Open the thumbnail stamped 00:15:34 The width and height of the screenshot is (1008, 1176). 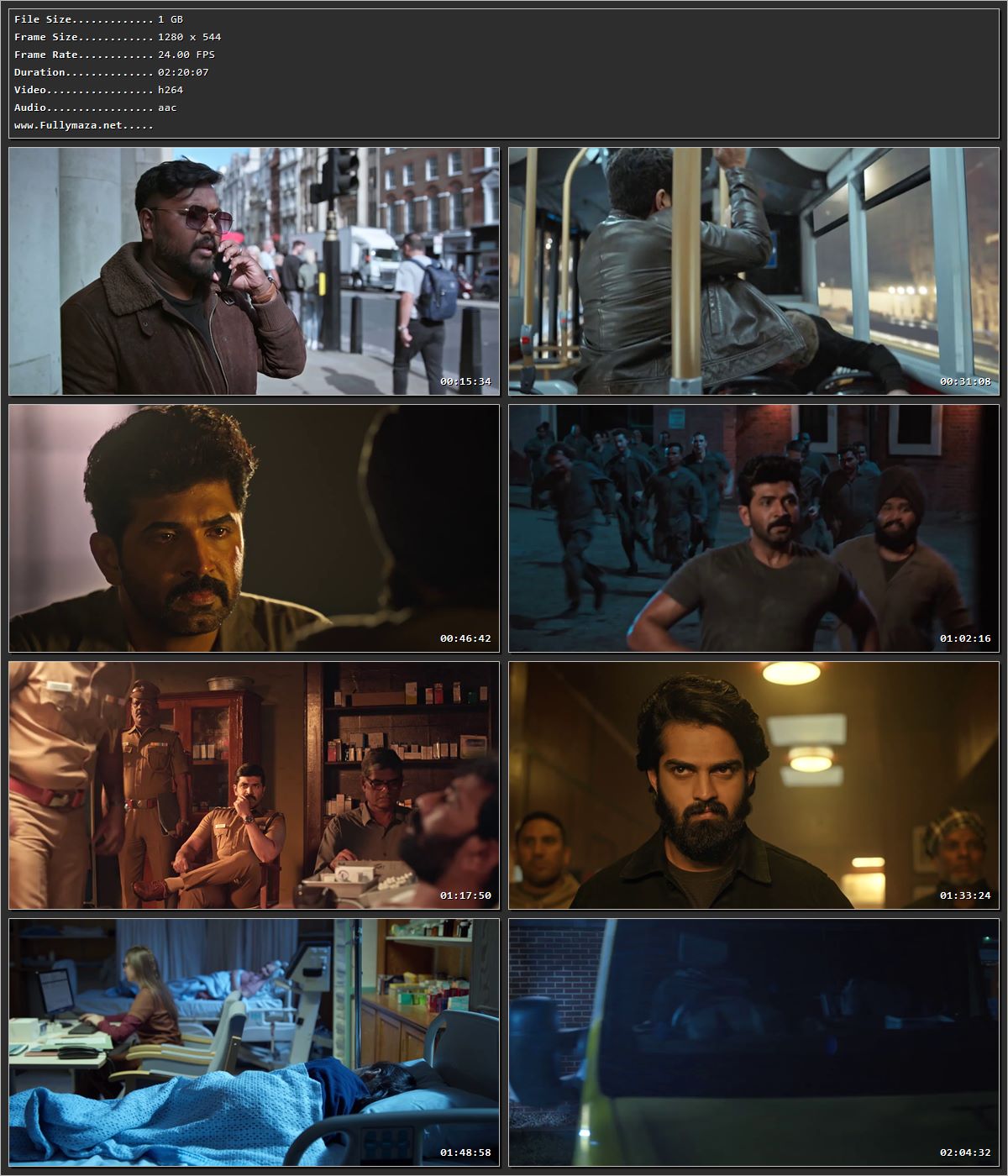254,271
